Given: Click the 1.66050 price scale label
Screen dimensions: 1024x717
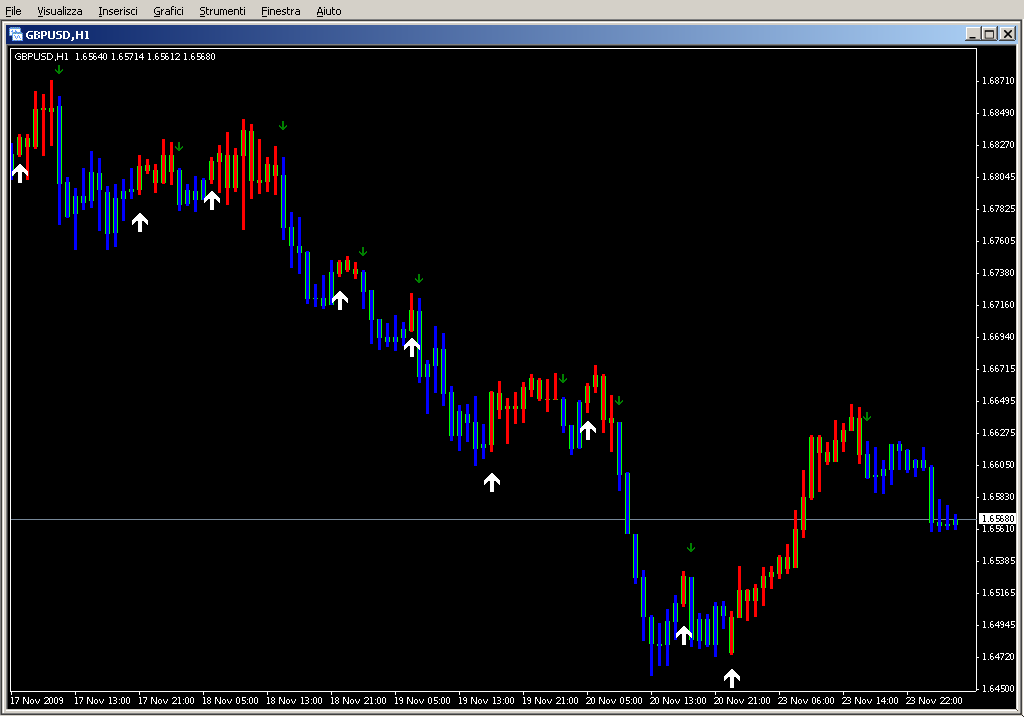Looking at the screenshot, I should pyautogui.click(x=999, y=465).
